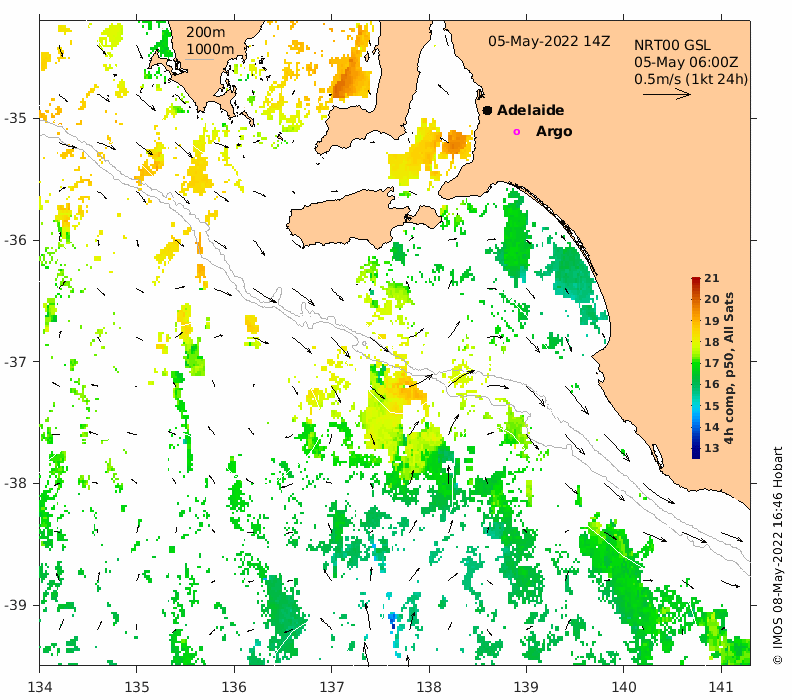Click the IMOS copyright timestamp text

777,556
